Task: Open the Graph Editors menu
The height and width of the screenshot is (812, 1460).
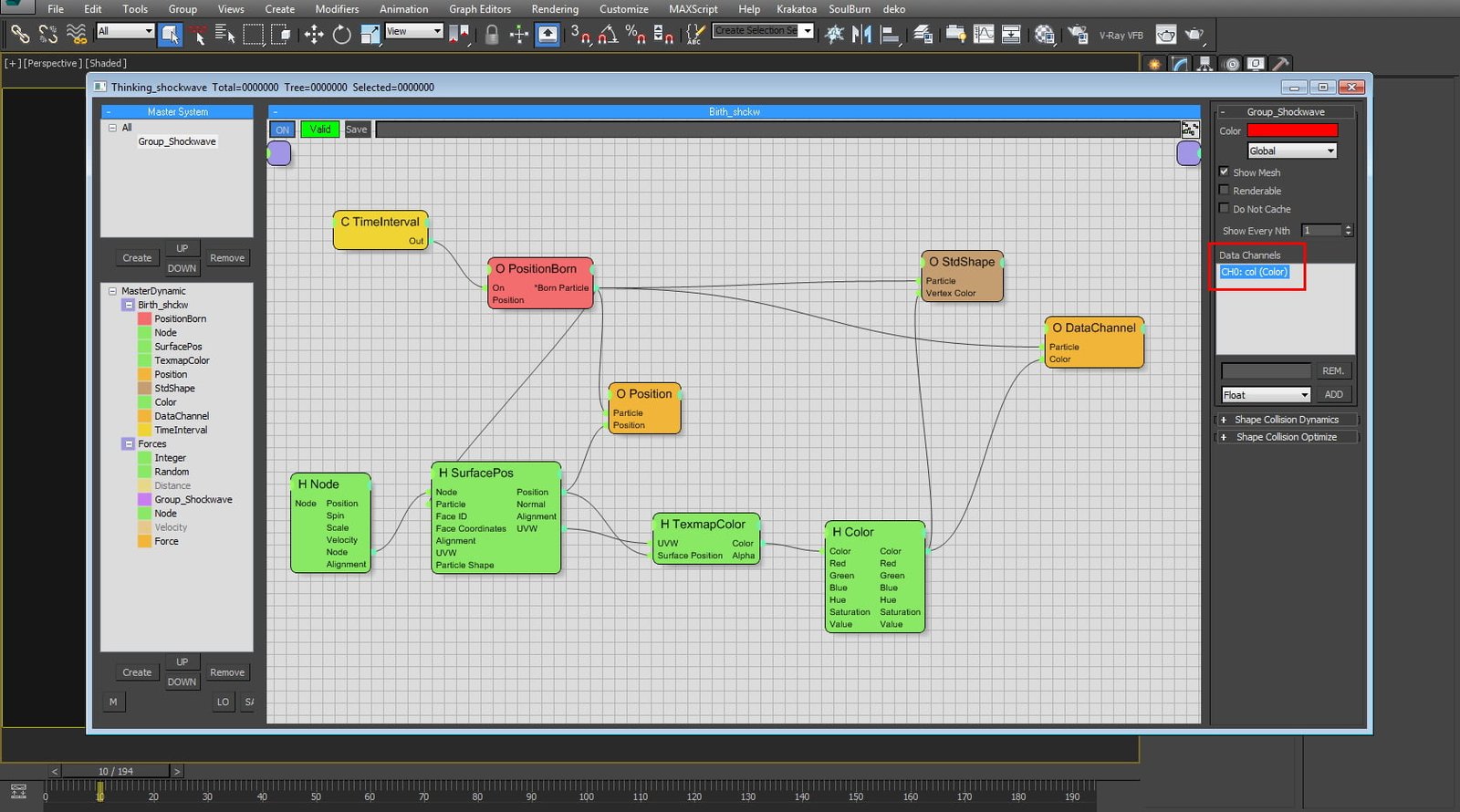Action: [479, 9]
